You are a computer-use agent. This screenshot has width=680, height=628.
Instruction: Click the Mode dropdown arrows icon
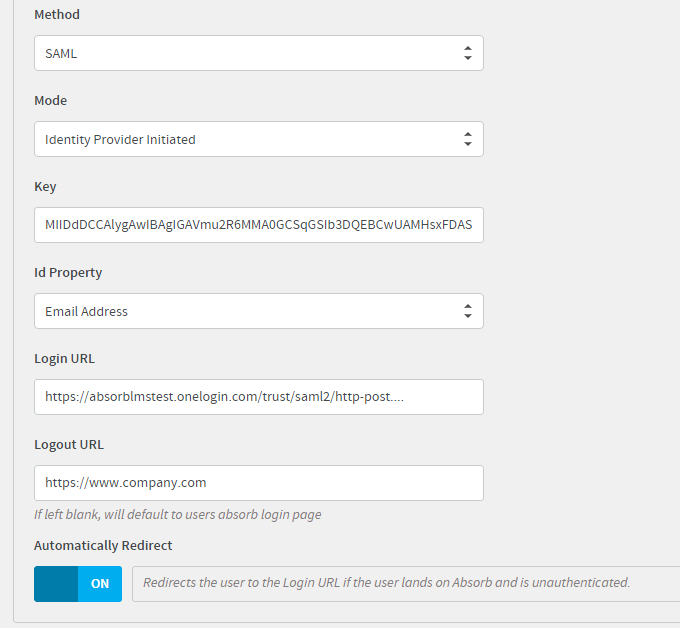pyautogui.click(x=468, y=139)
